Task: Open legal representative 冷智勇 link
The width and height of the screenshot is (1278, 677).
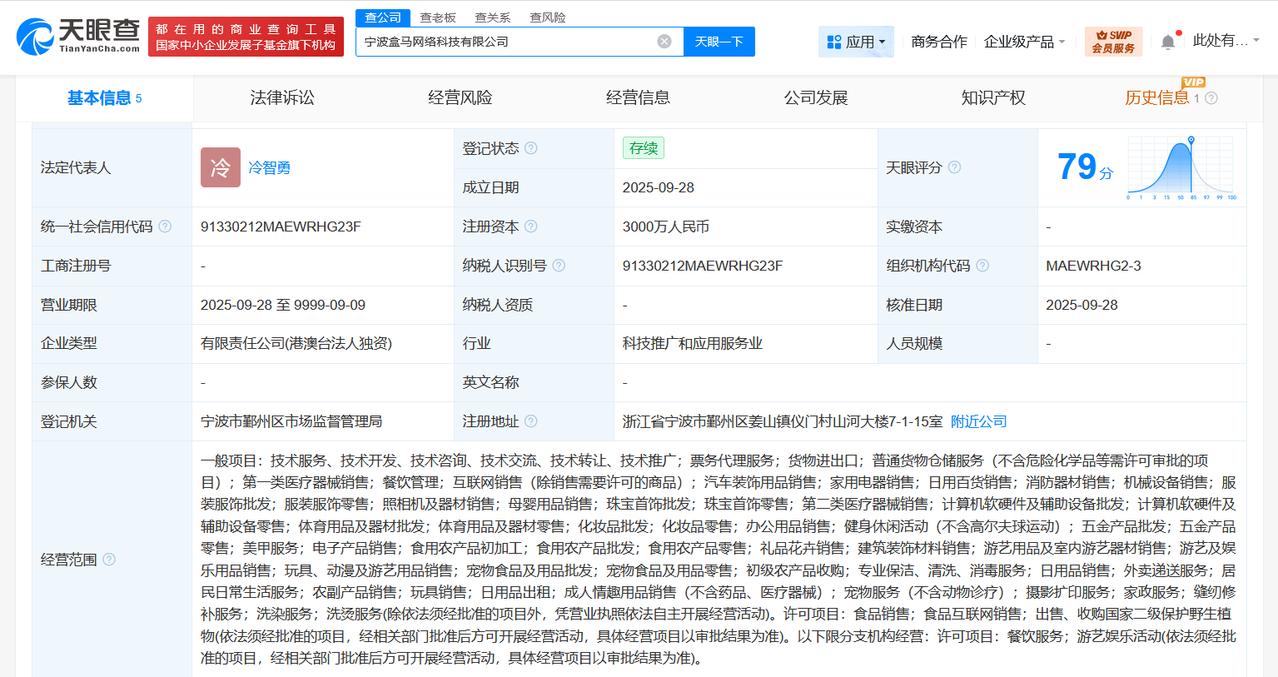Action: coord(269,168)
